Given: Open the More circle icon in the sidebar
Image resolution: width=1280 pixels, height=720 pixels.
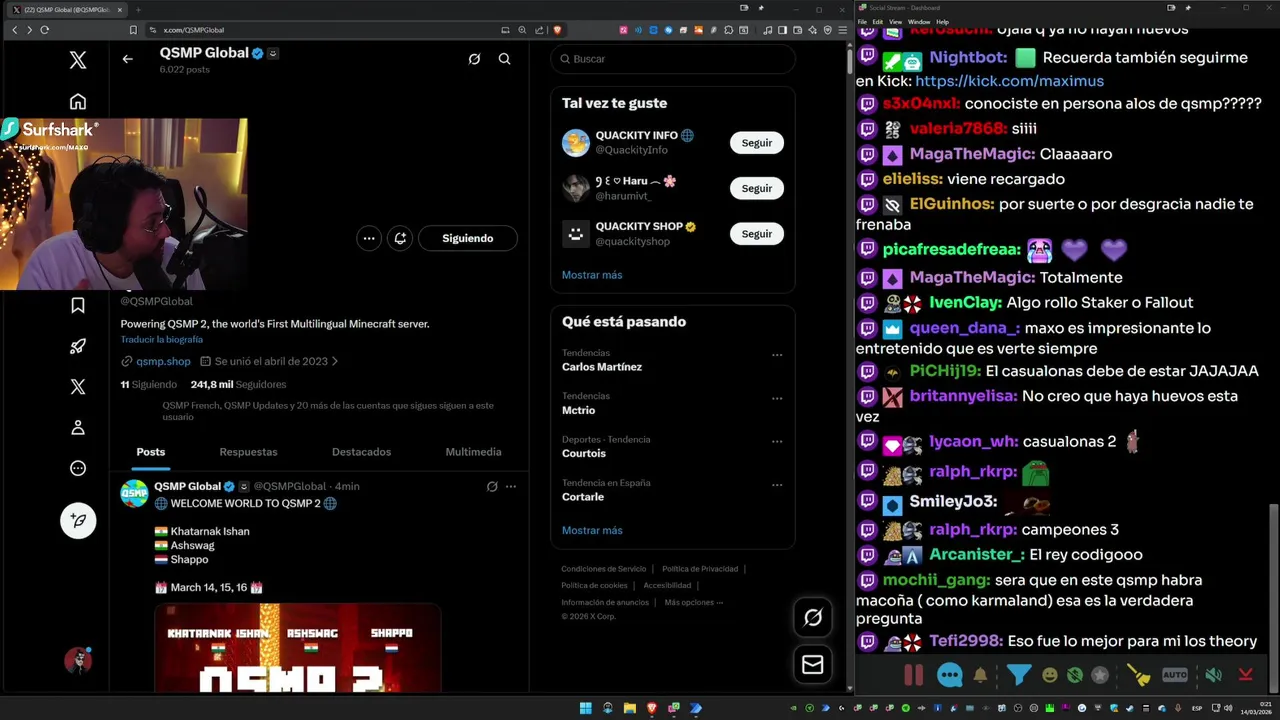Looking at the screenshot, I should (78, 468).
